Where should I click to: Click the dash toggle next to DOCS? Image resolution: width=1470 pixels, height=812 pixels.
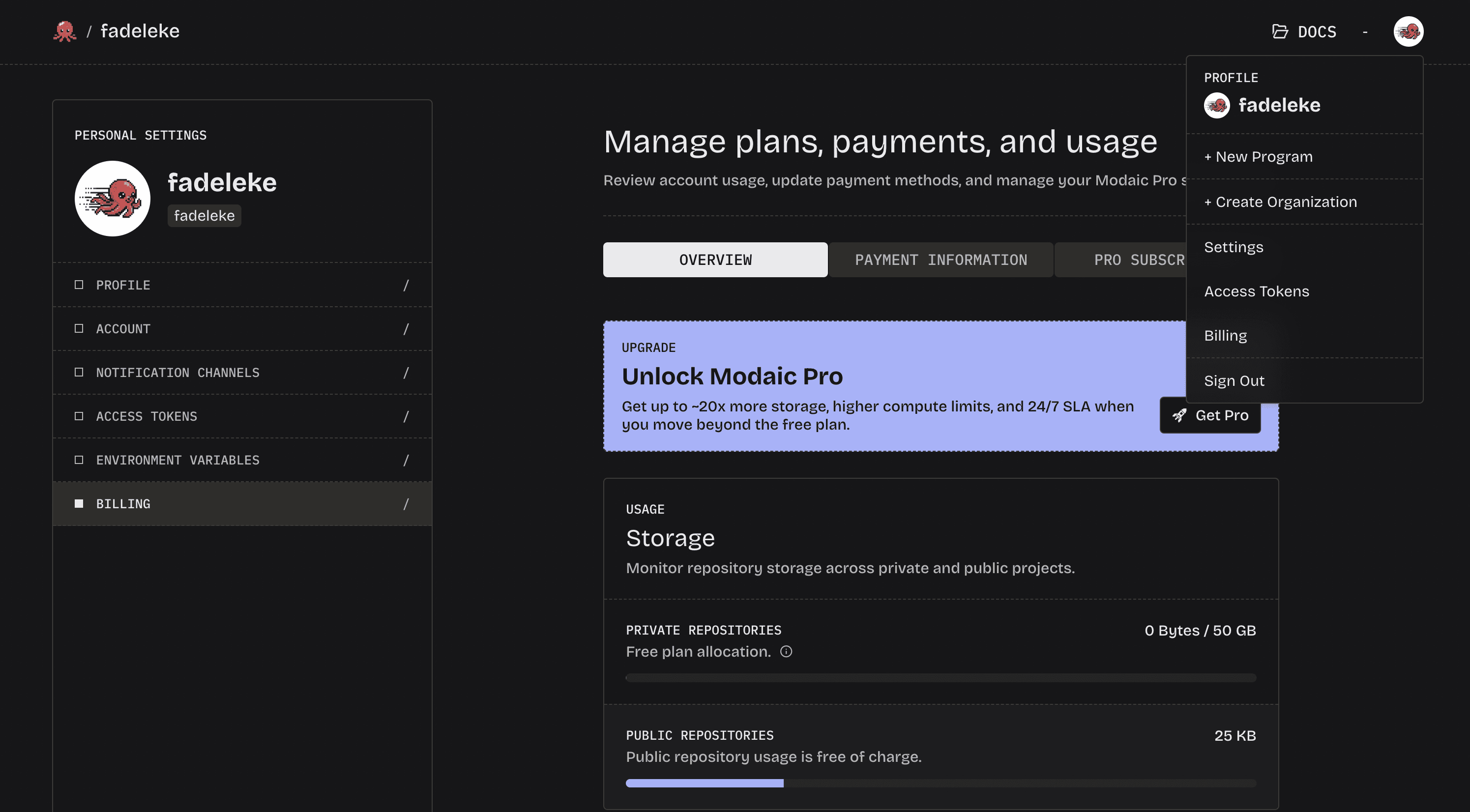(1365, 32)
